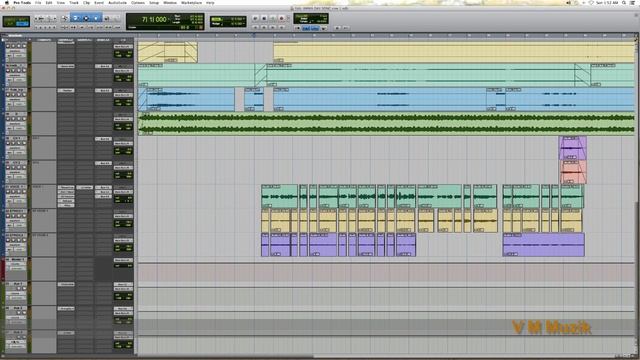This screenshot has width=640, height=360.
Task: Open the Track menu
Action: [x=74, y=2]
